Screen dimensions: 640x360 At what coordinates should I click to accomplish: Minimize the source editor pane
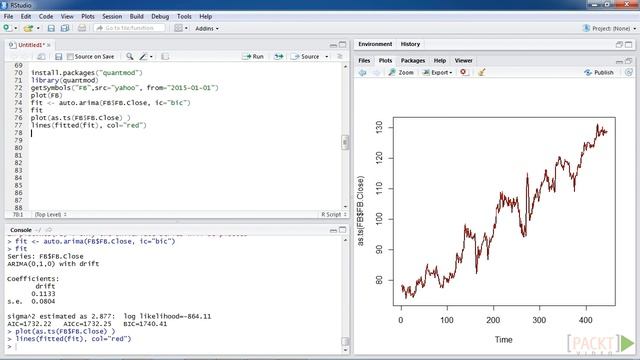coord(333,44)
